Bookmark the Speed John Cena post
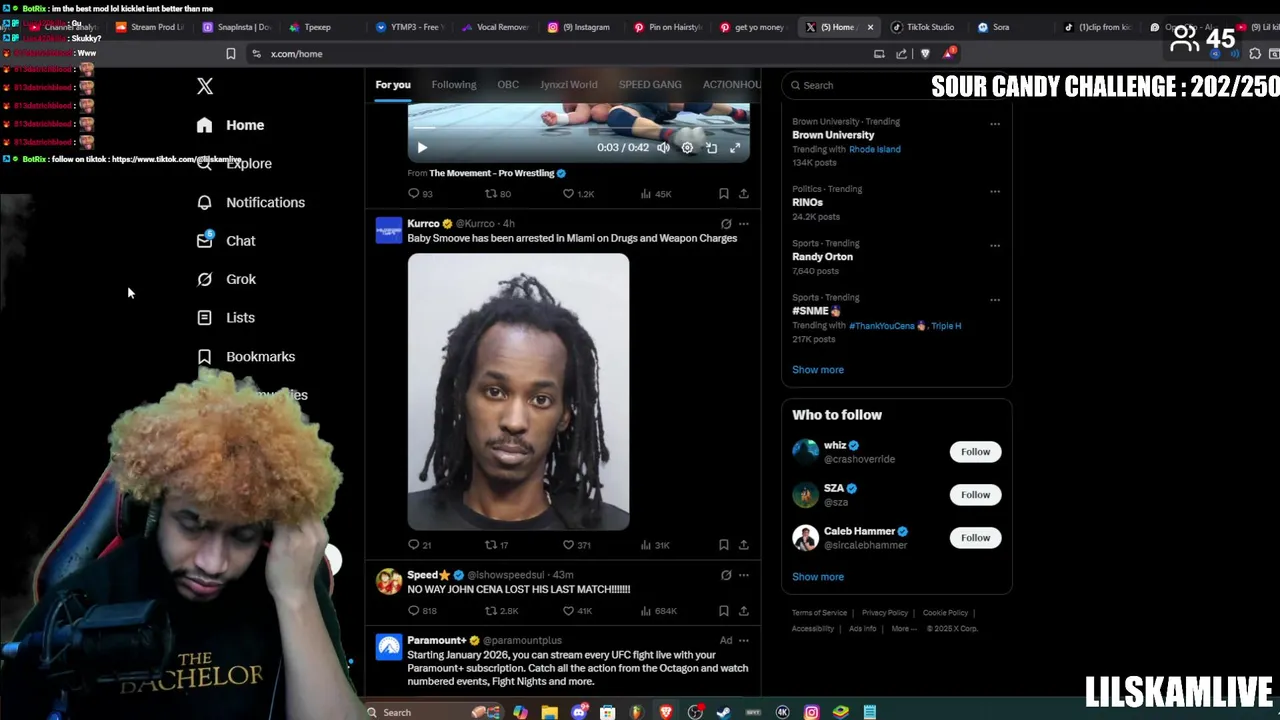1280x720 pixels. pos(724,611)
